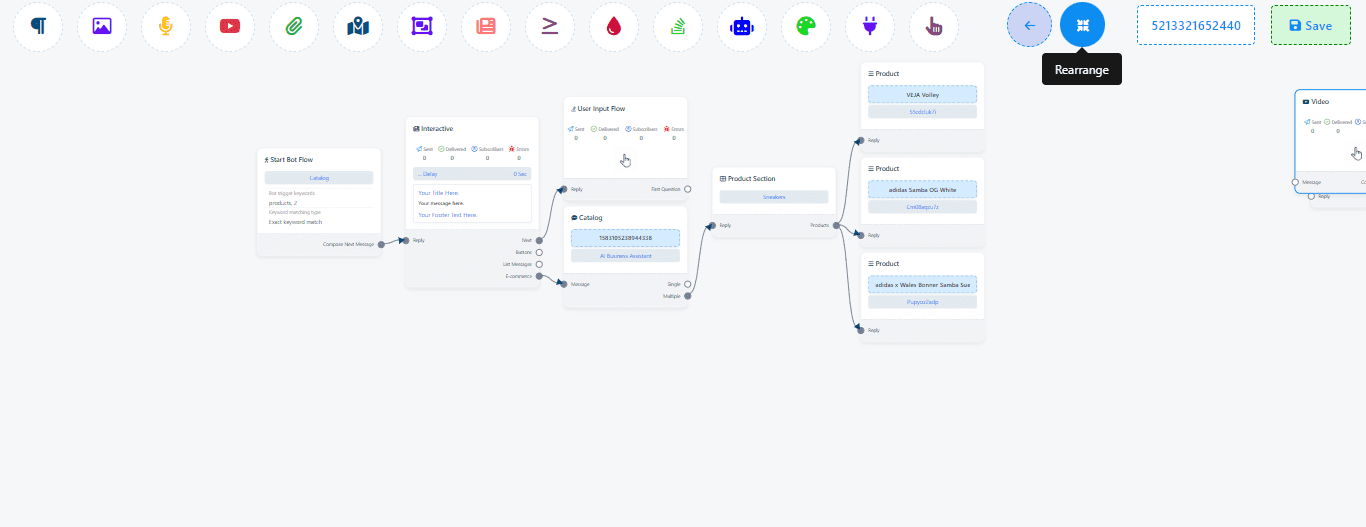Image resolution: width=1366 pixels, height=527 pixels.
Task: Click the Sneakers label in Product Section
Action: coord(774,197)
